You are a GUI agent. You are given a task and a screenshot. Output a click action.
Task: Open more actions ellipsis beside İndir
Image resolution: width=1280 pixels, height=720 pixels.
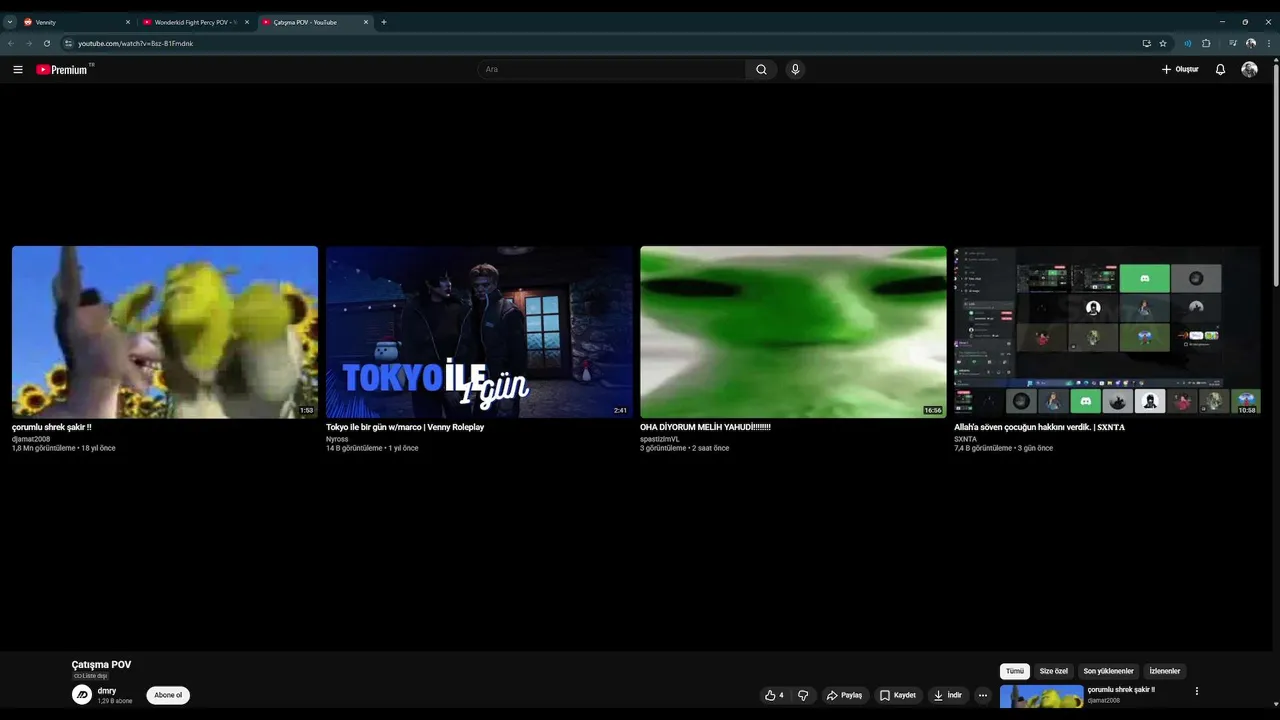click(x=983, y=695)
